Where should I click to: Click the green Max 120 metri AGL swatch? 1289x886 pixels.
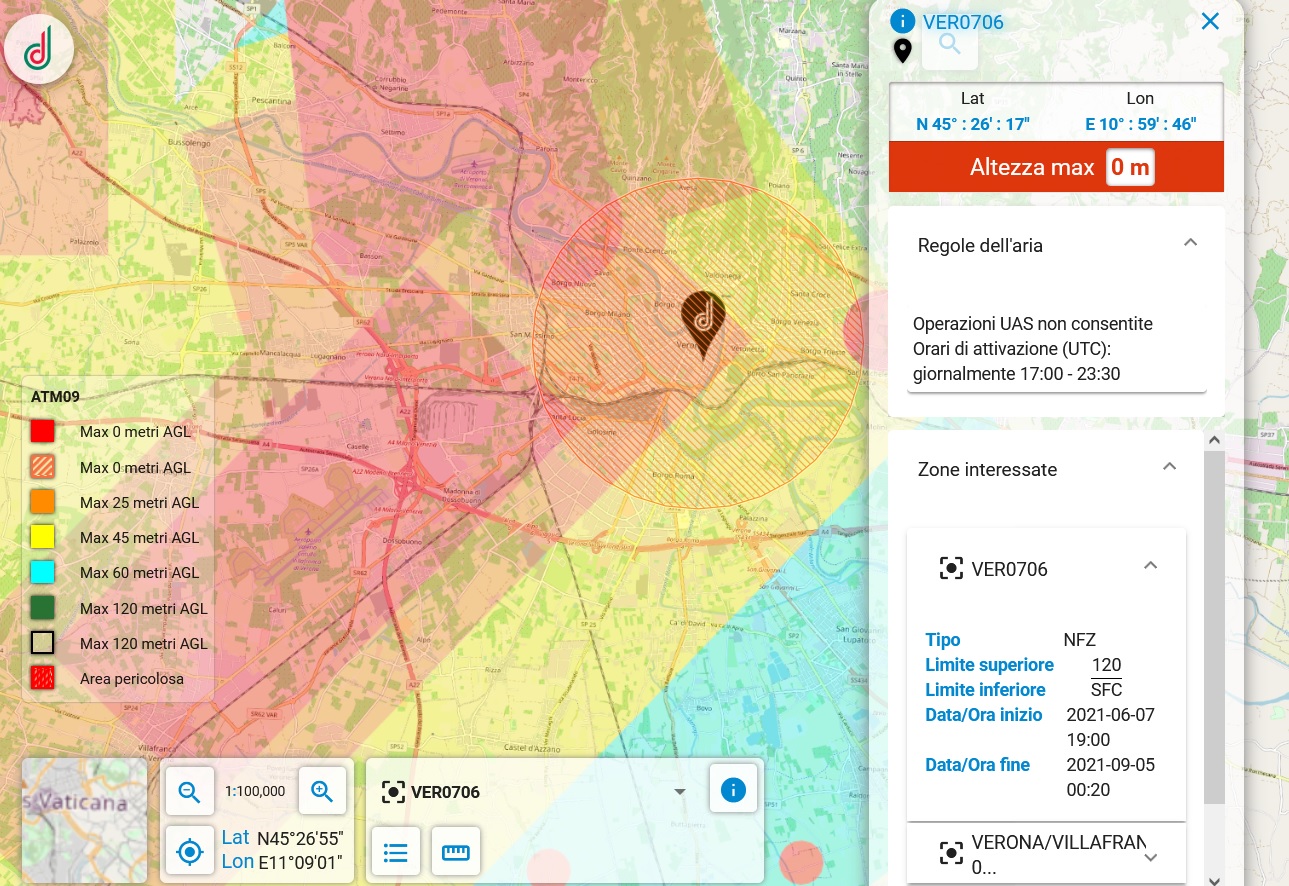[42, 607]
